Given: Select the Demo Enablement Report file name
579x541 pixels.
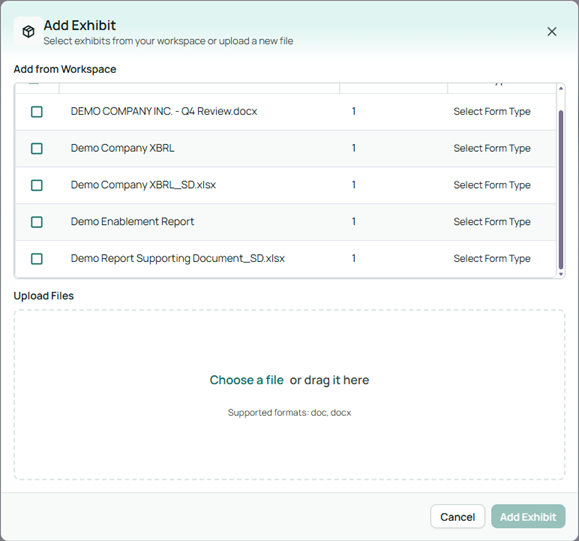Looking at the screenshot, I should click(132, 222).
